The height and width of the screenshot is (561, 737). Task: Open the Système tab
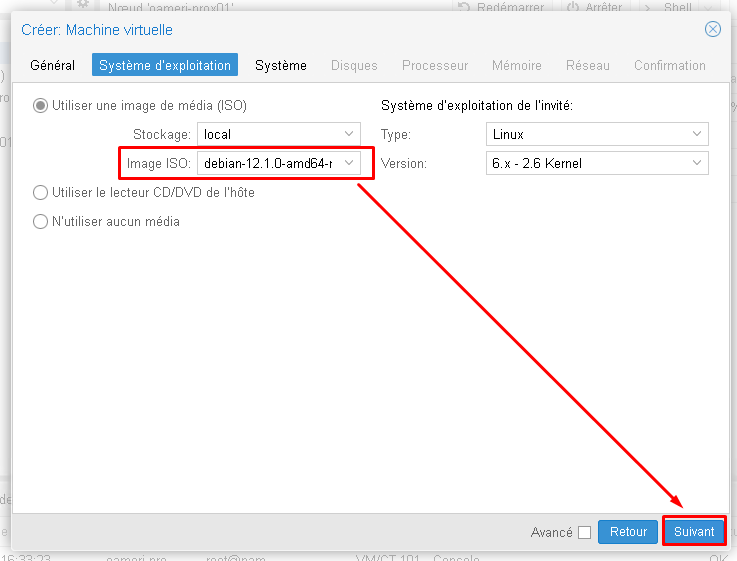tap(281, 65)
